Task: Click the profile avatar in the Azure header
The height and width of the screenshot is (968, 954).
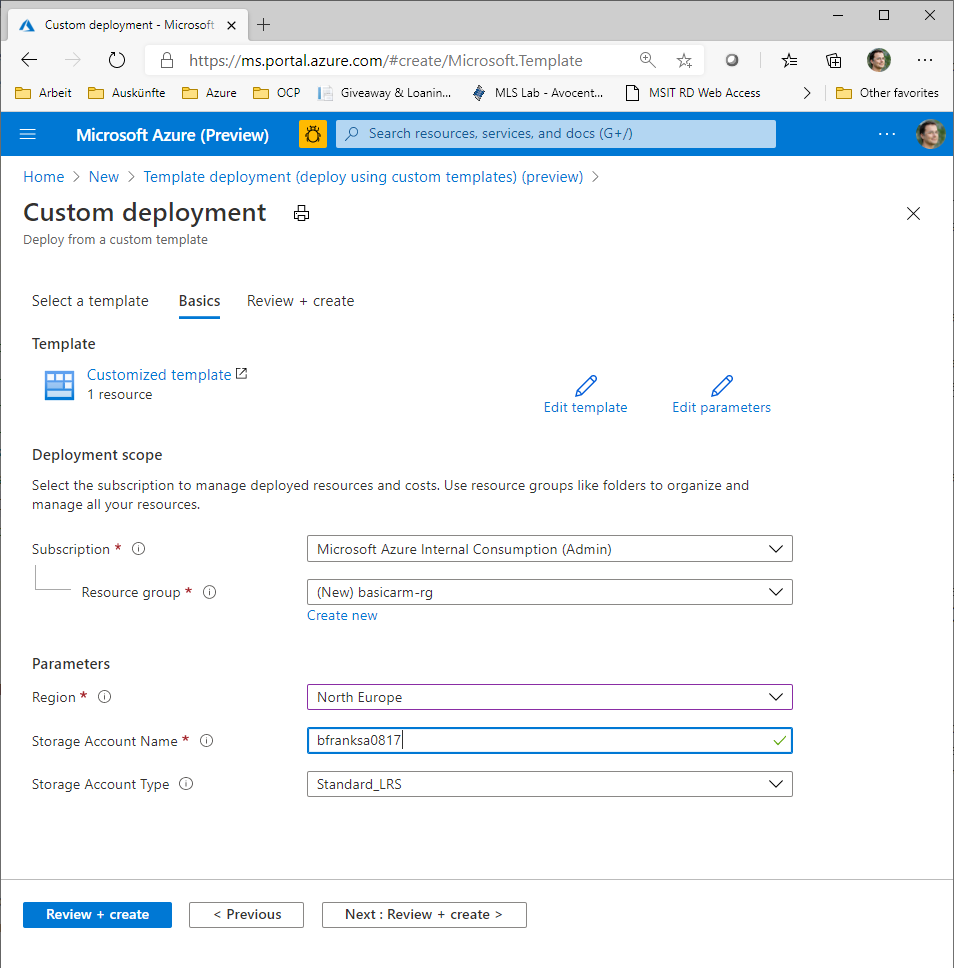Action: 931,133
